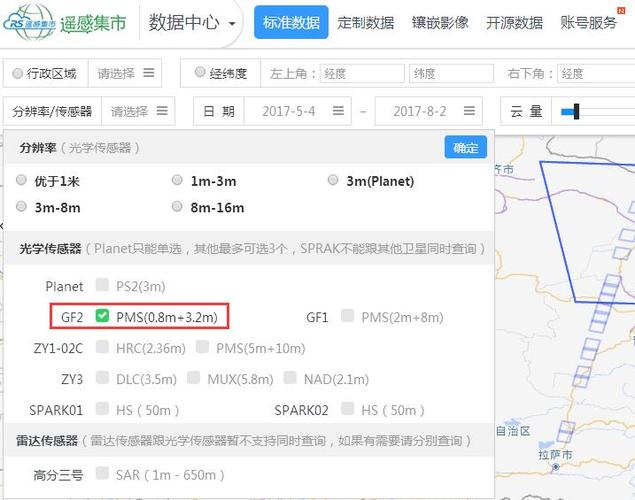
Task: Check the GF1 PMS(2m+8m) checkbox
Action: 347,315
